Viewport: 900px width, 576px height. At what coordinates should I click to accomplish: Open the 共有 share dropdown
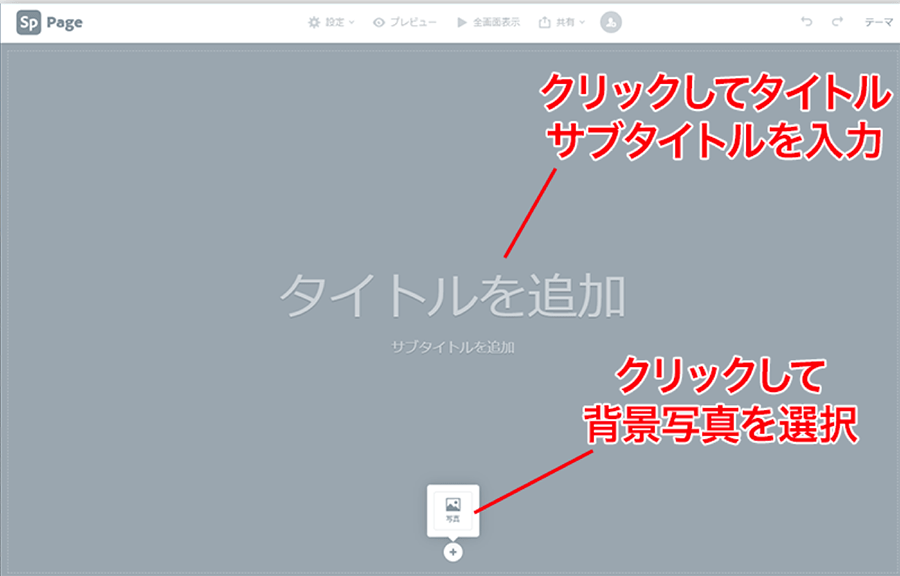tap(562, 22)
